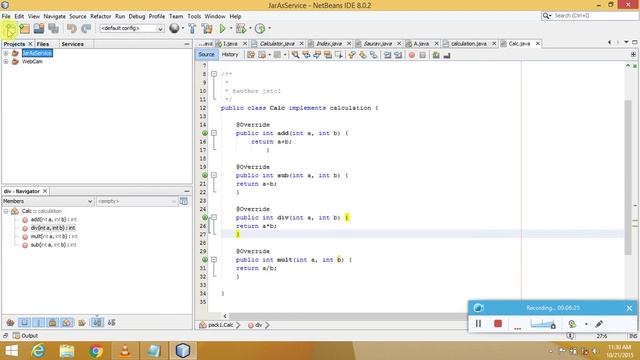Click the override glyph beside add method
Screen dimensions: 640x360
205,133
